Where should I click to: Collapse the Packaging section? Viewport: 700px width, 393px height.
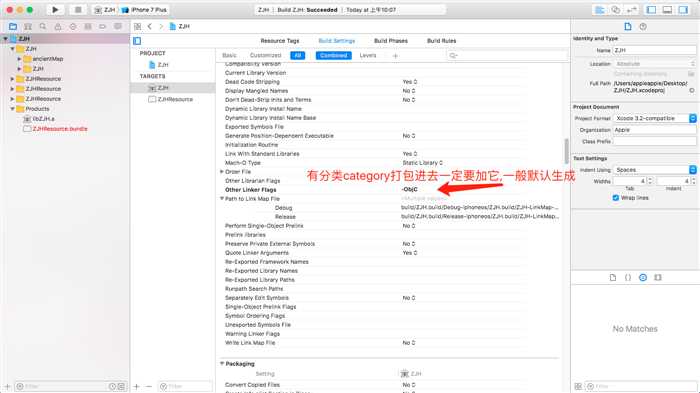(x=221, y=364)
